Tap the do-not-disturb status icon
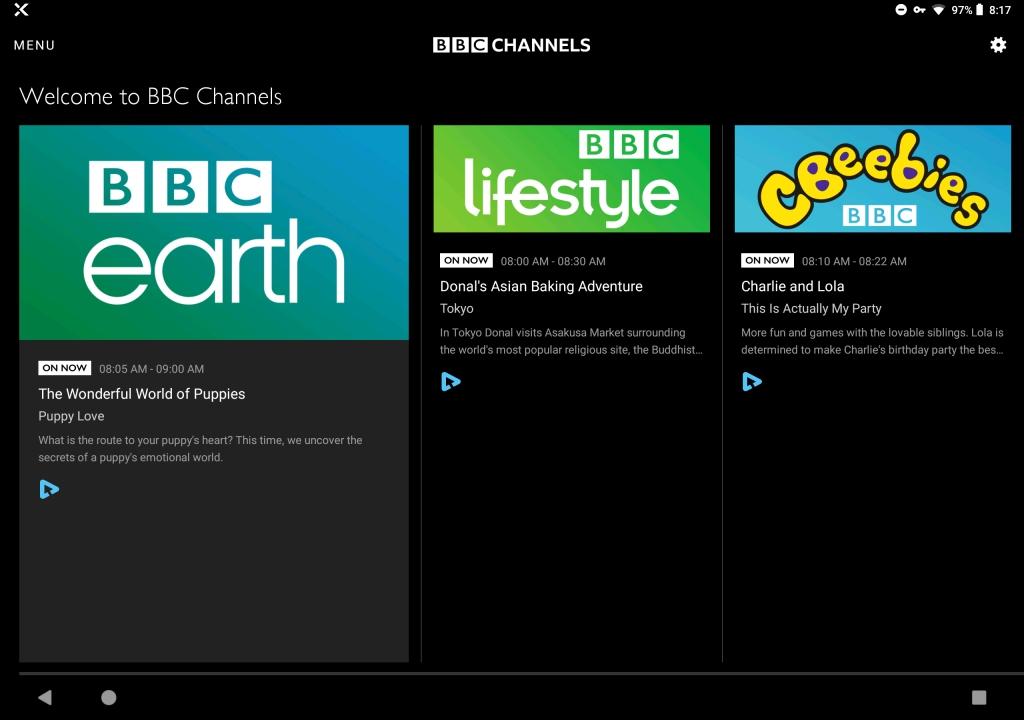This screenshot has width=1024, height=720. click(901, 9)
